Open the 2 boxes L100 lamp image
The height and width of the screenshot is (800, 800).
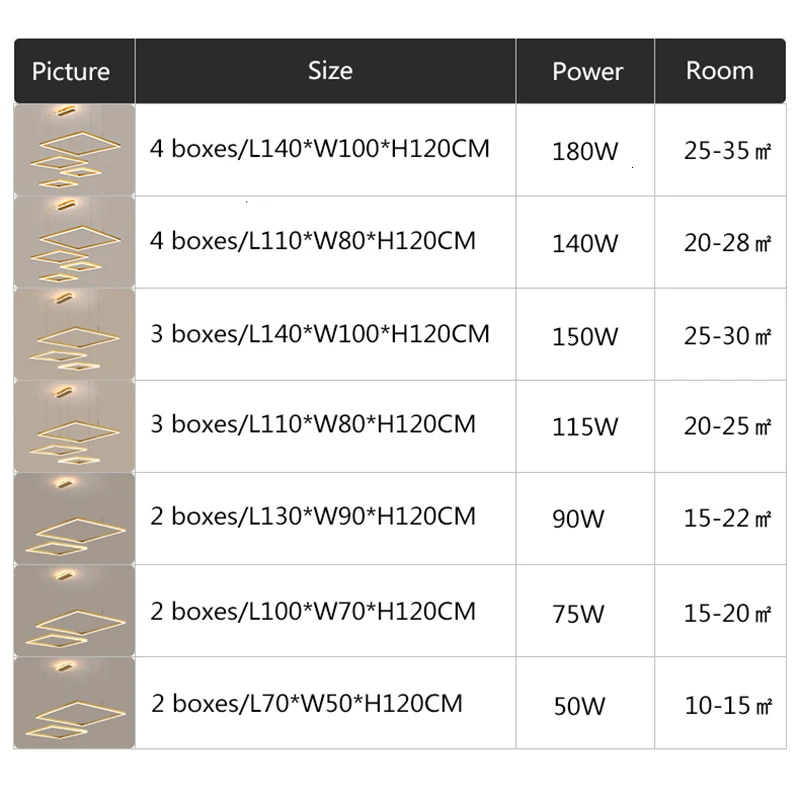pyautogui.click(x=73, y=610)
